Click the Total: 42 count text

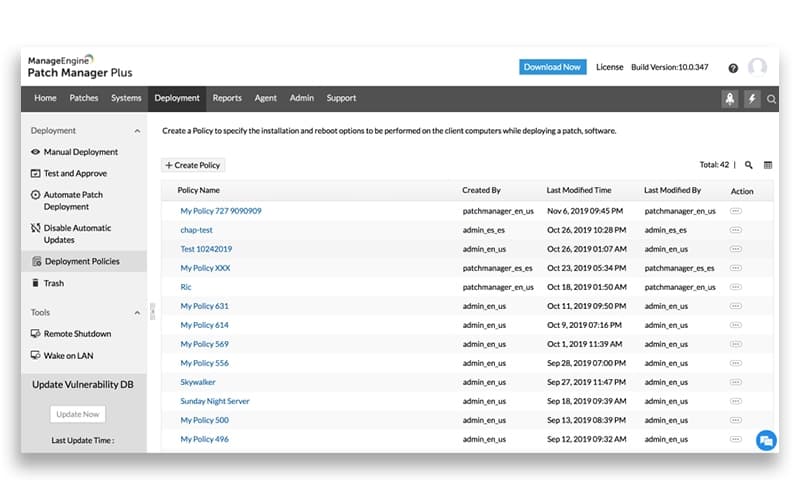714,165
